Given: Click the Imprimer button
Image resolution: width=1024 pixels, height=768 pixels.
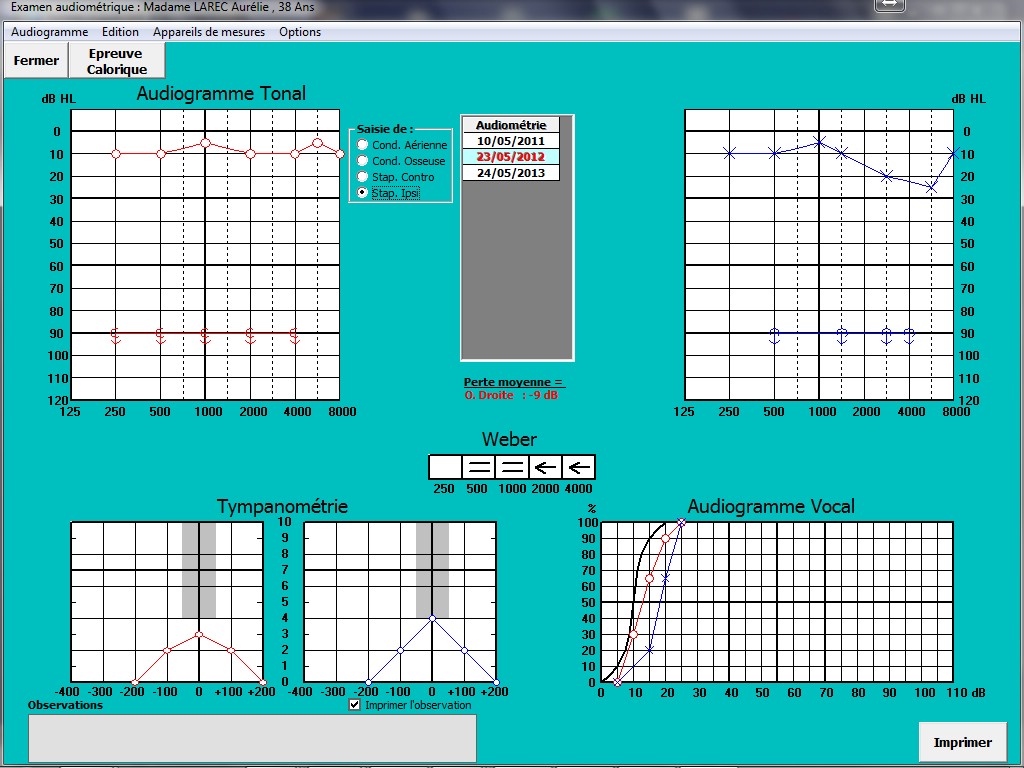Looking at the screenshot, I should pos(962,742).
